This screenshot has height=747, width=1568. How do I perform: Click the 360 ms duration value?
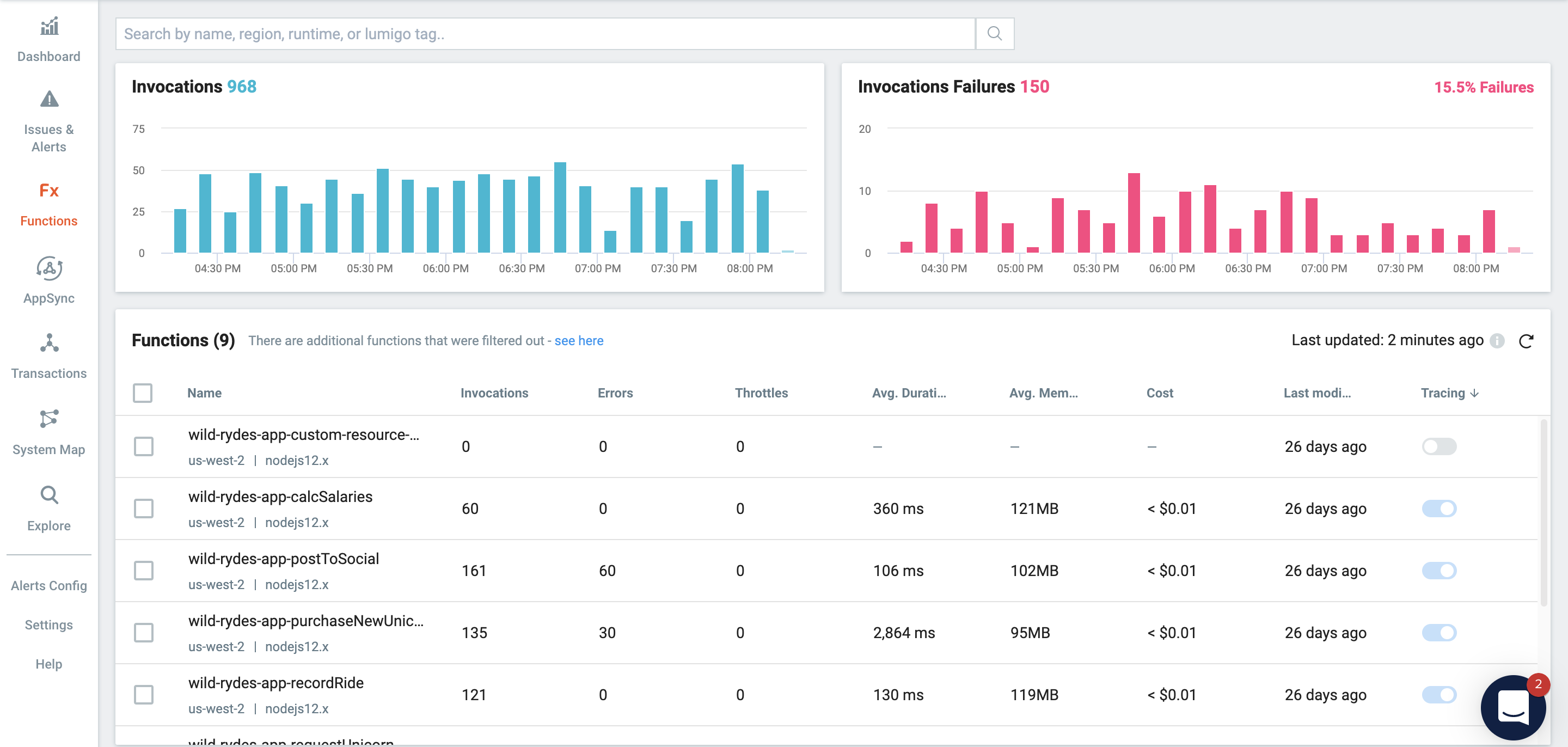tap(898, 509)
